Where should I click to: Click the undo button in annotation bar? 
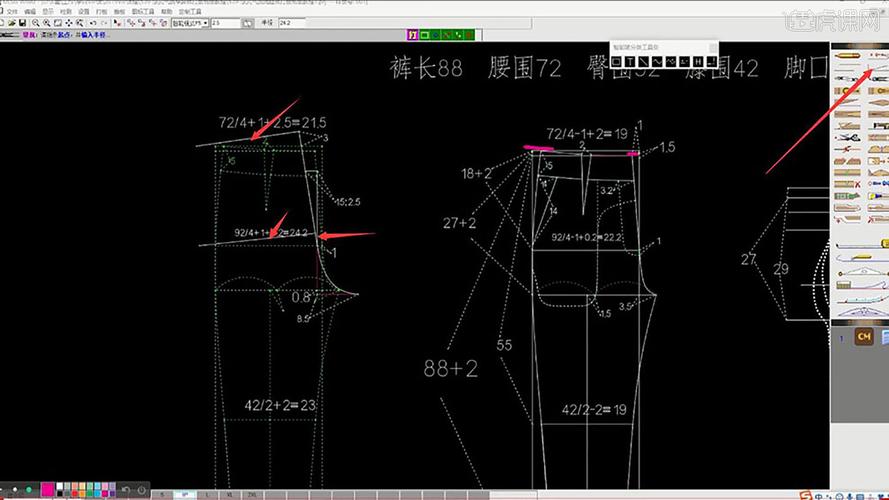pos(125,490)
